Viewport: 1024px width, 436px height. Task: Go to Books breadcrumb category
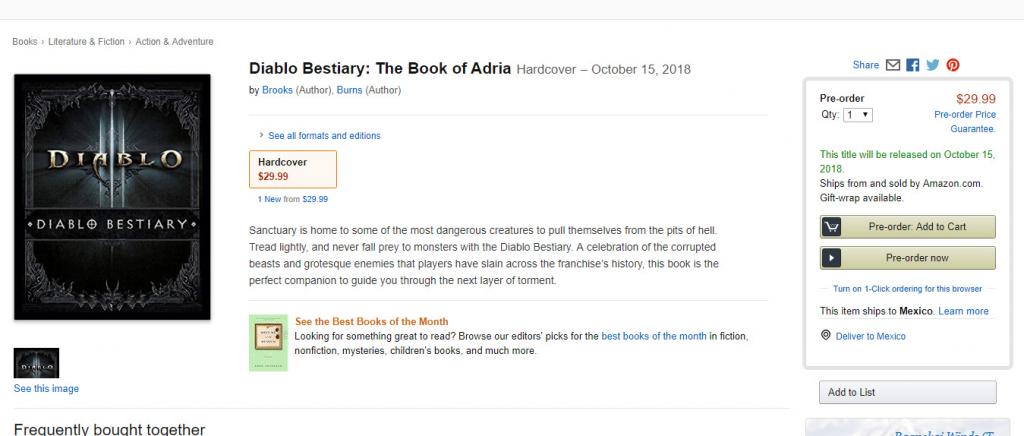pos(25,42)
